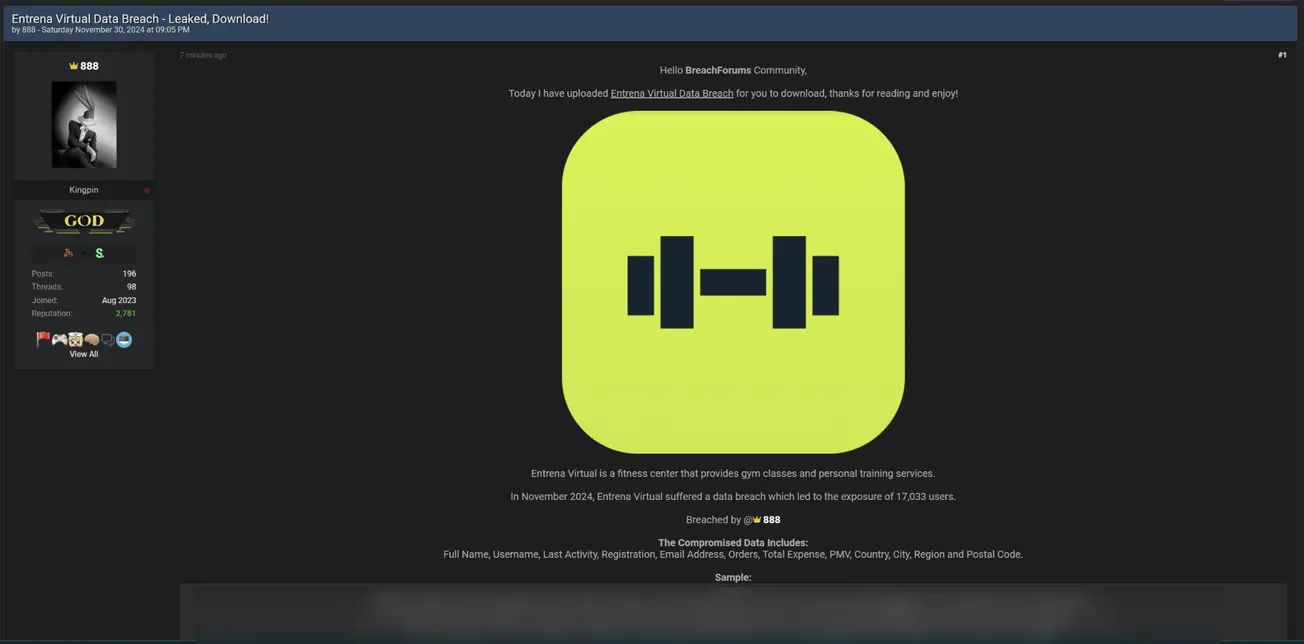Select the brain emoji award icon
This screenshot has width=1304, height=644.
point(91,339)
